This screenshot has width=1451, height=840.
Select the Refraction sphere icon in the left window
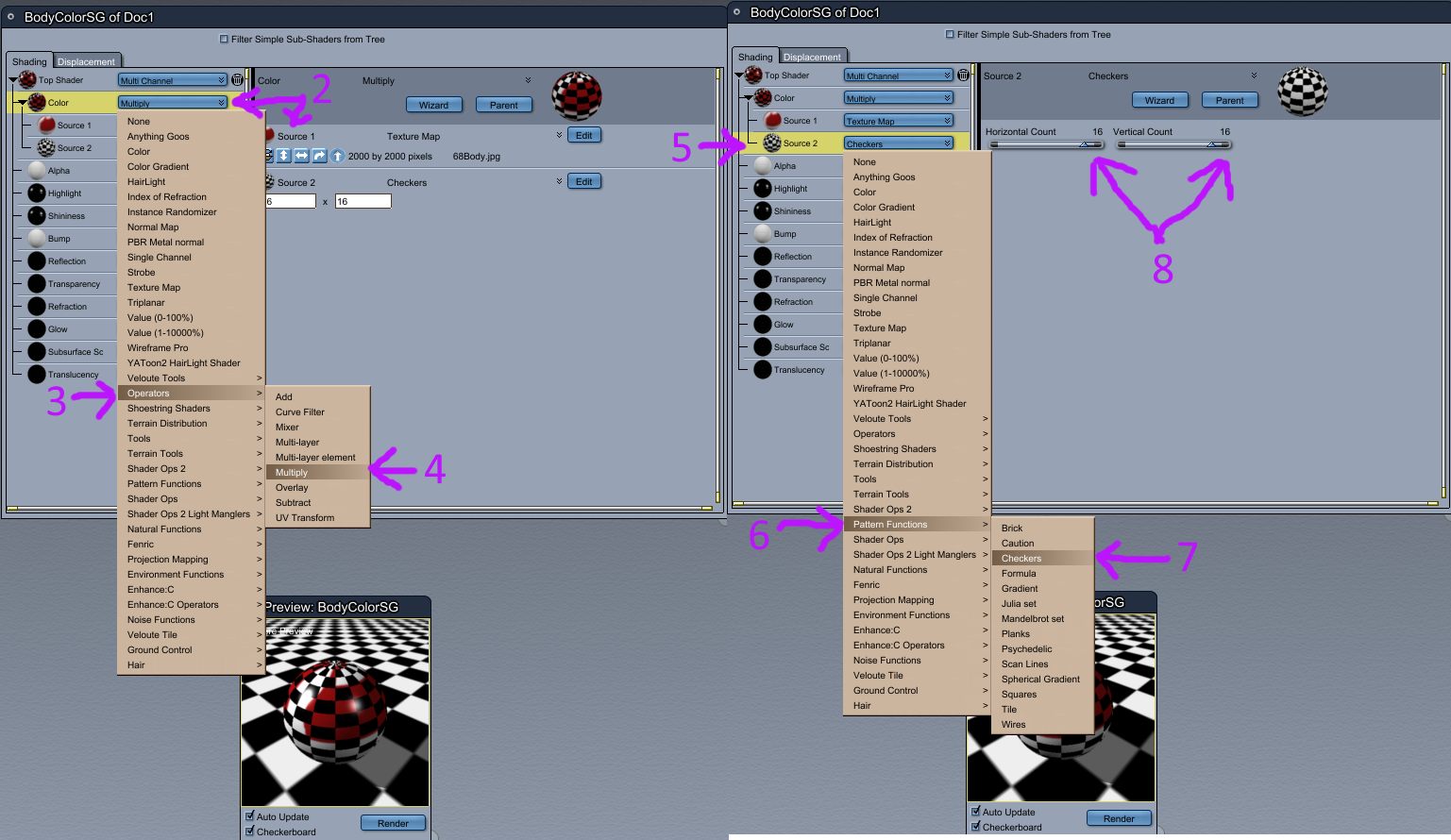coord(37,307)
